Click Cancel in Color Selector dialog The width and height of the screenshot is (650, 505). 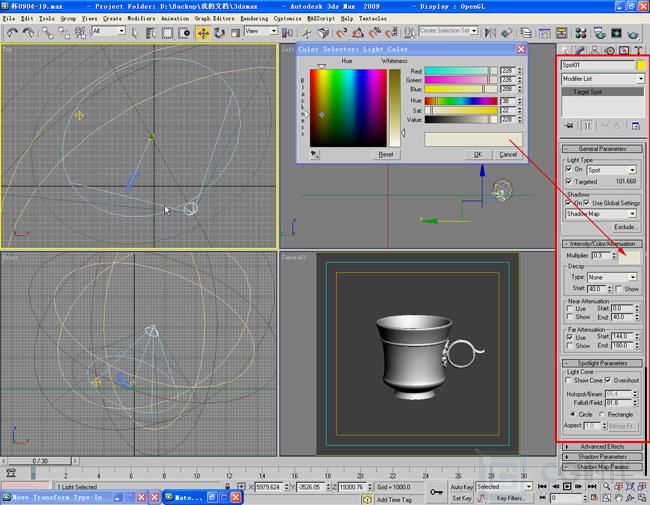click(508, 154)
